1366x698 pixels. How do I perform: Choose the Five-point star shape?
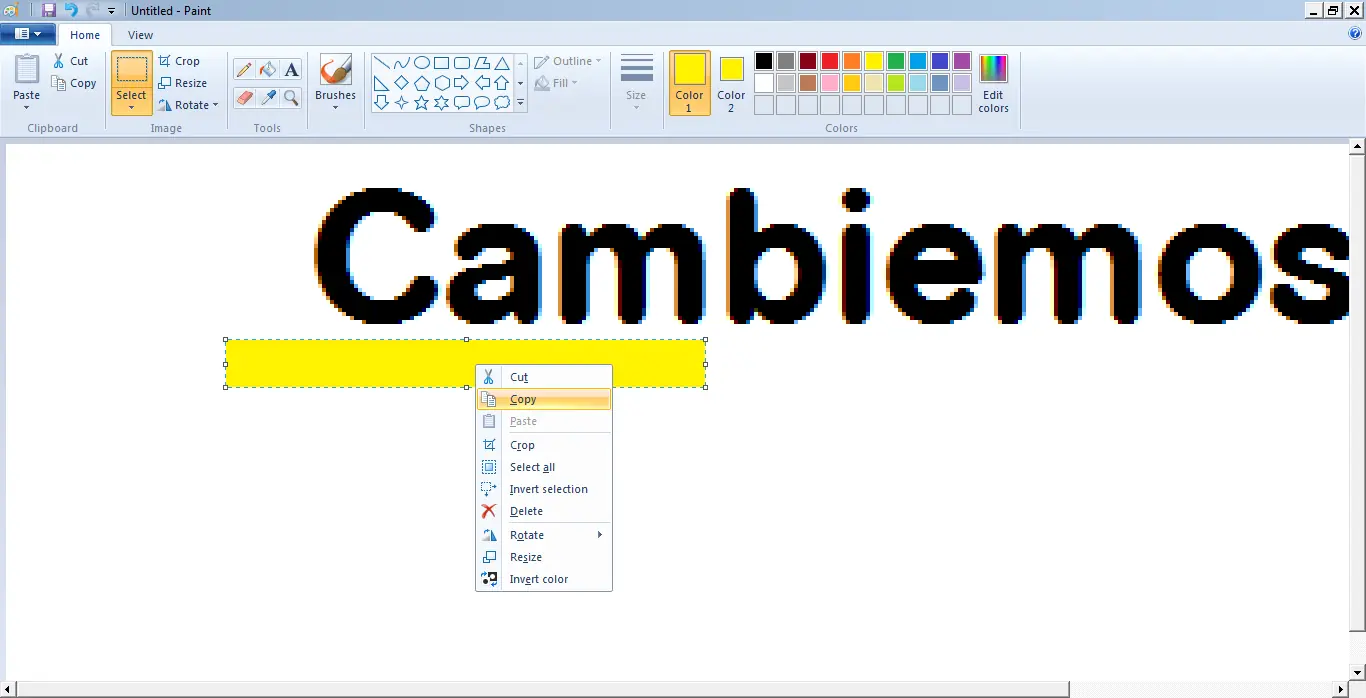421,102
